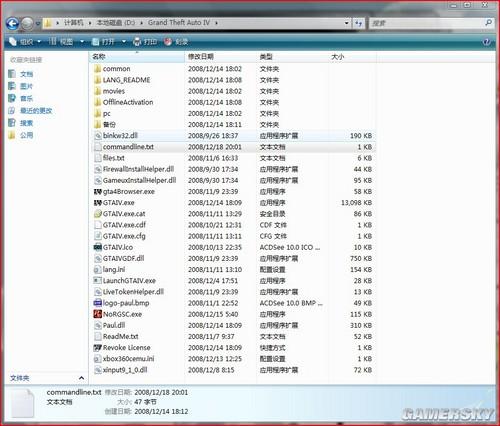Click the Forward navigation arrow
Screen dimensions: 500x426
[x=27, y=23]
